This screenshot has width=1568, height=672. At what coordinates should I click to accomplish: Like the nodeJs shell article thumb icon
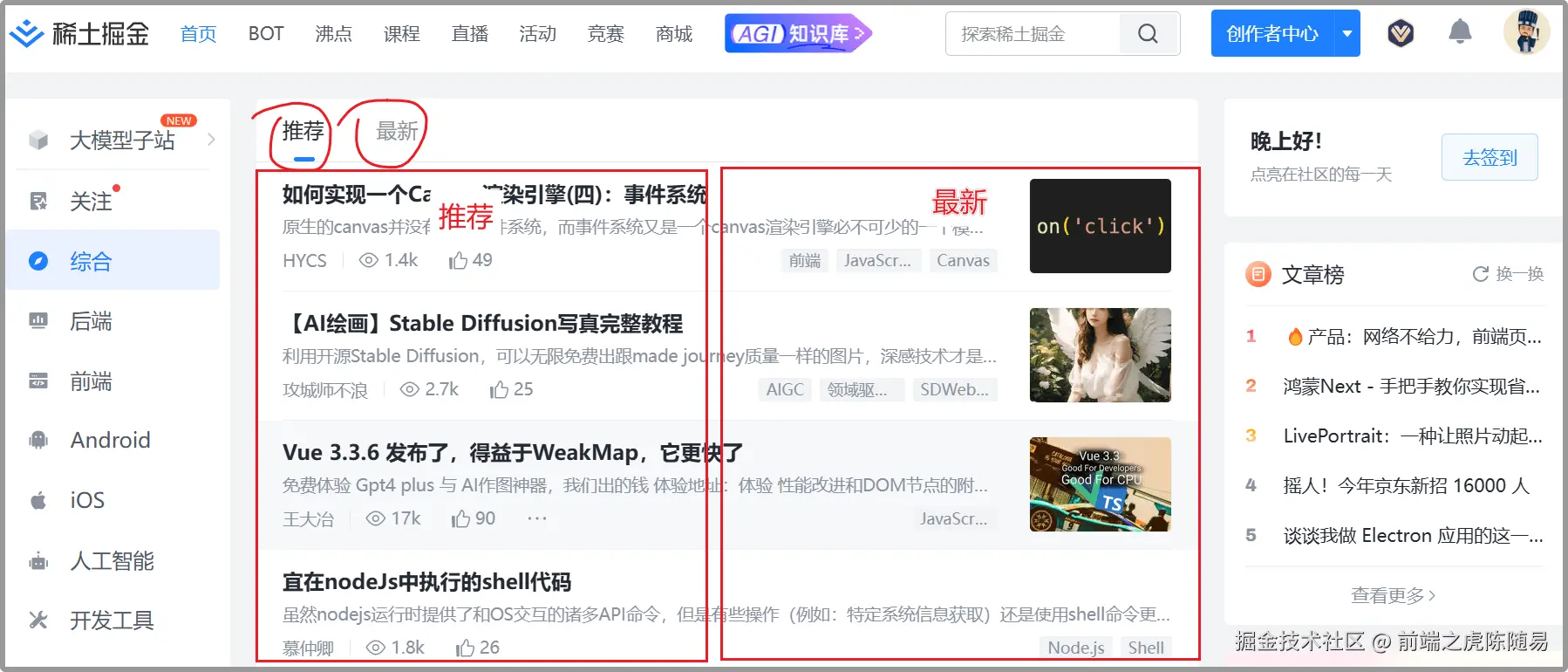(x=465, y=648)
